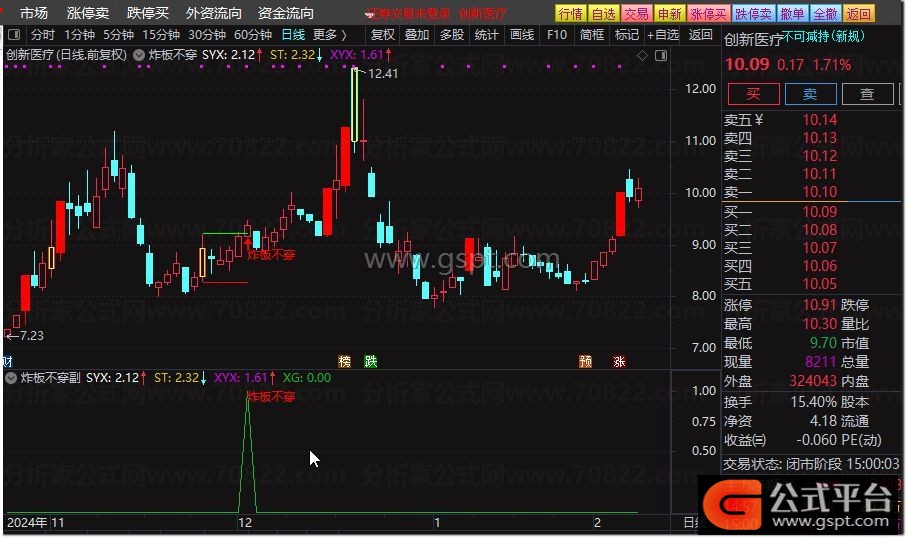This screenshot has width=908, height=538.
Task: Click the 不可减持(新规) label
Action: click(823, 36)
